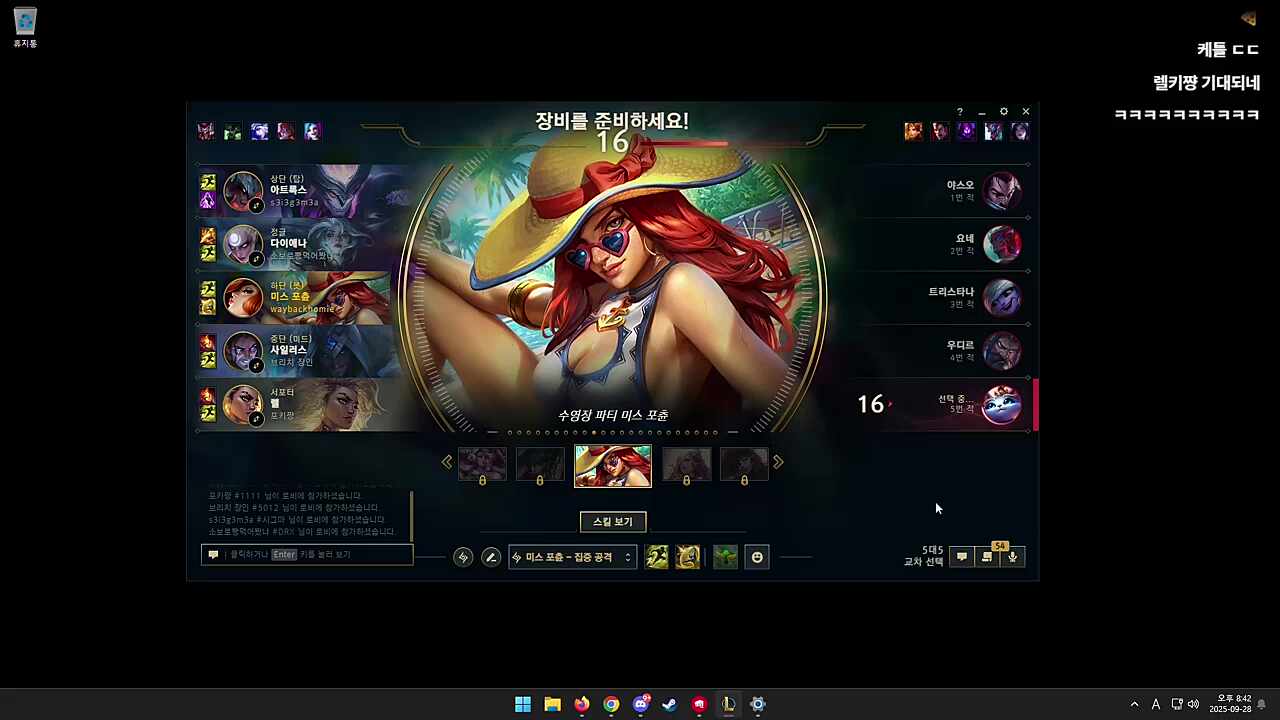
Task: Select the 다이애나 jungle player row
Action: tap(300, 244)
